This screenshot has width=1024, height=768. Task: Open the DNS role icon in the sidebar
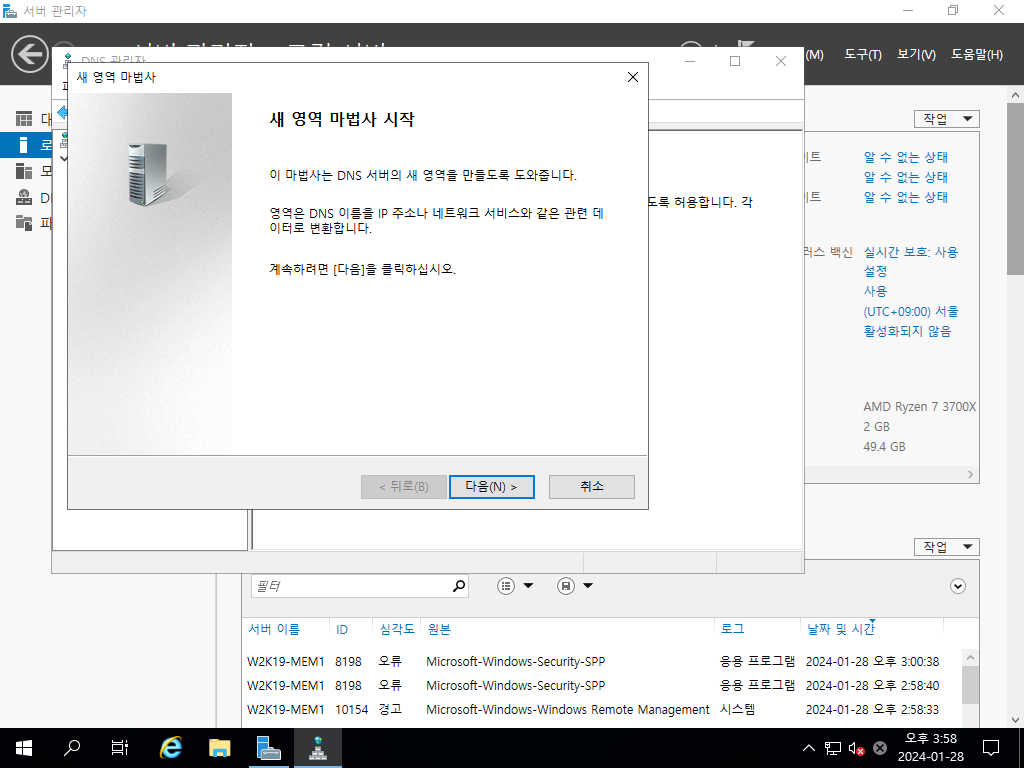point(24,197)
